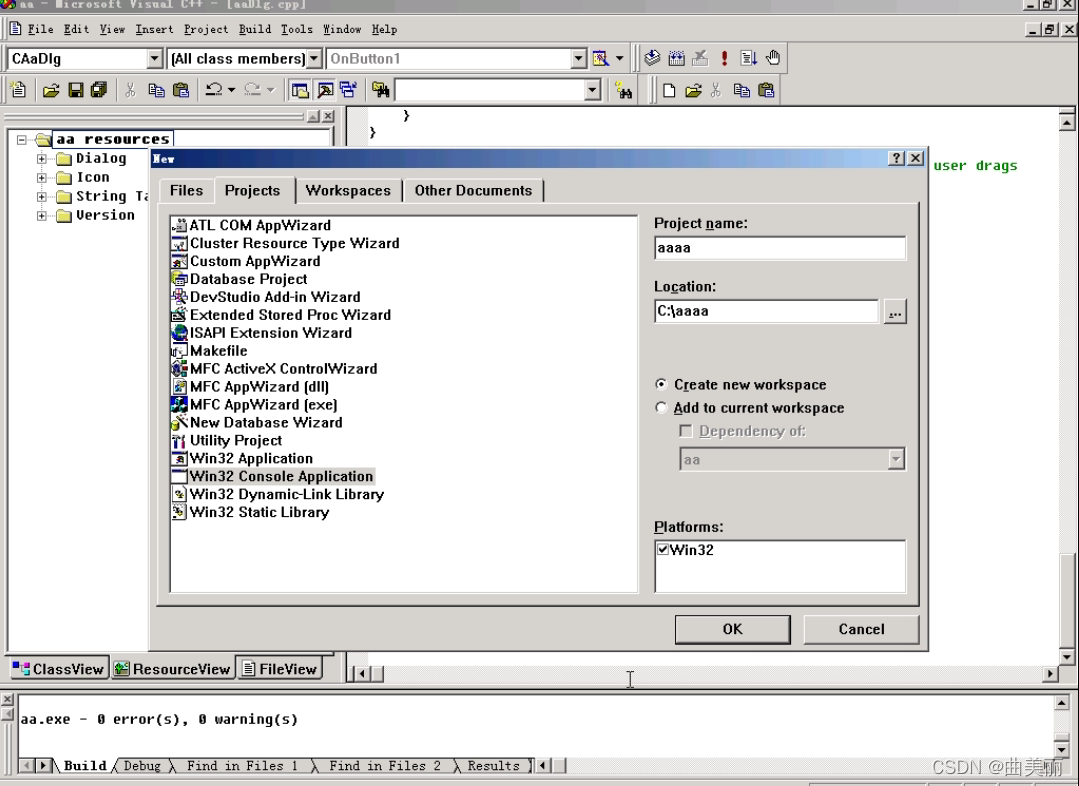
Task: Click the editor horizontal scrollbar right arrow
Action: tap(1050, 674)
